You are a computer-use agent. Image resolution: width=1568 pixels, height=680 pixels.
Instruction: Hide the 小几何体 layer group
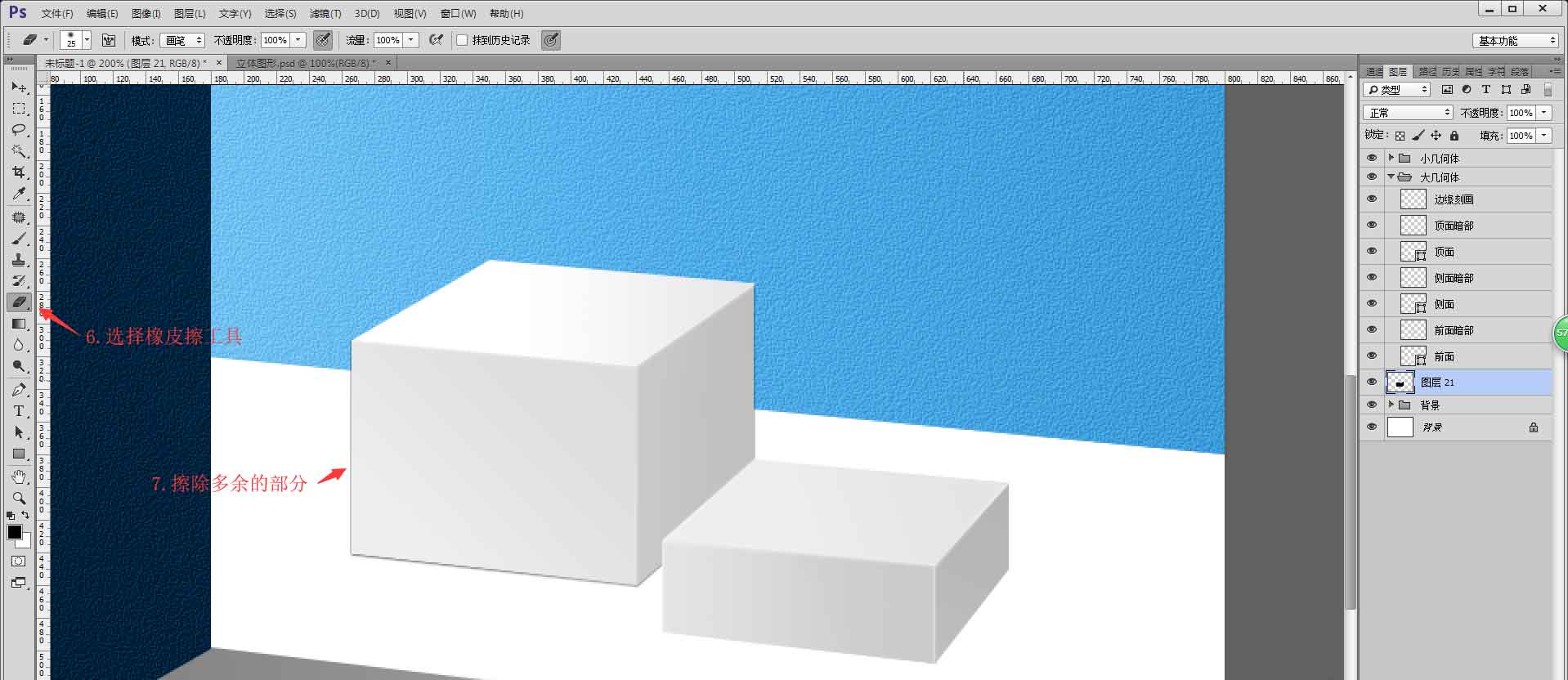tap(1372, 158)
